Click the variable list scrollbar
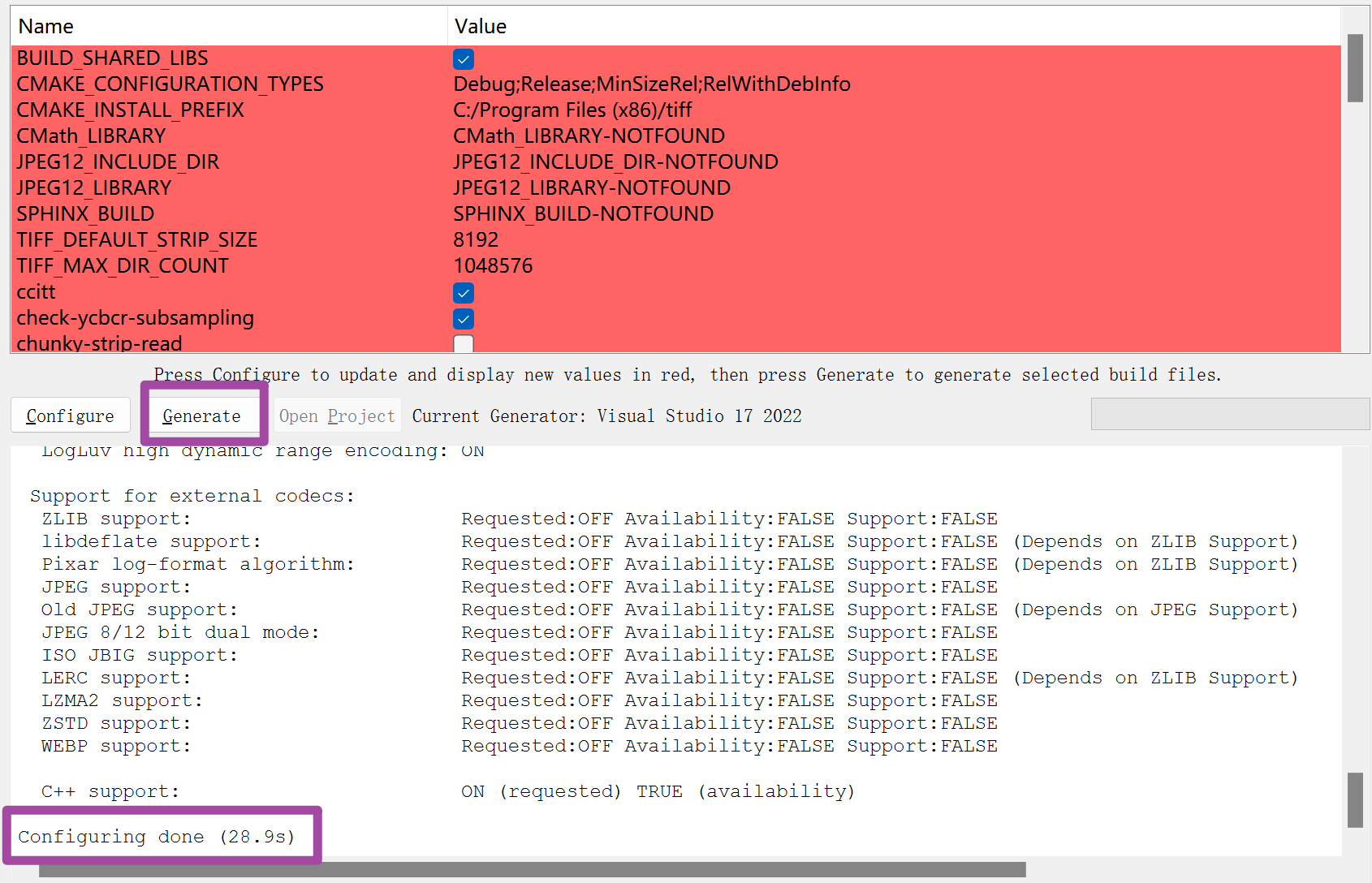Image resolution: width=1372 pixels, height=883 pixels. click(x=1354, y=73)
